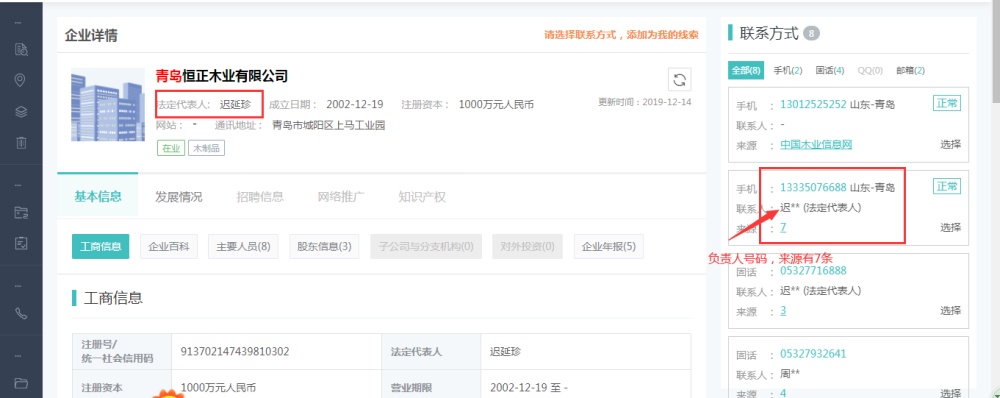Click 选择 for phone 13012525252
This screenshot has width=1000, height=398.
(x=950, y=144)
